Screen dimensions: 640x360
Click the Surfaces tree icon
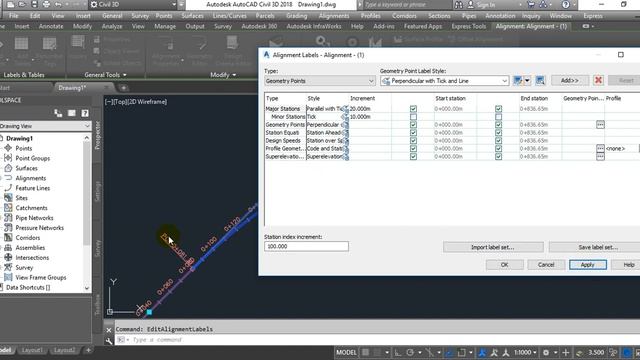[x=8, y=168]
